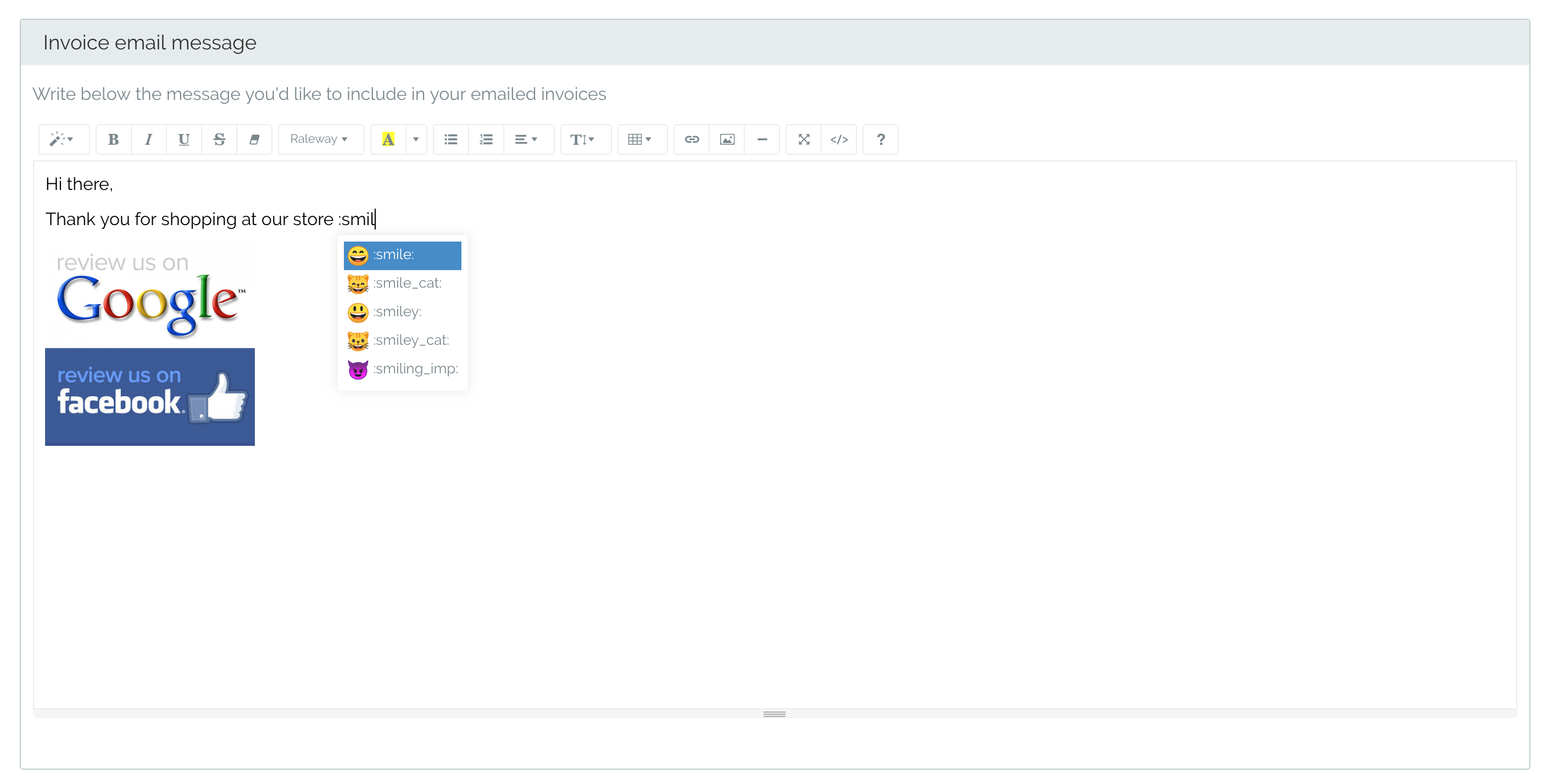Choose the :smiley: emoji suggestion
The width and height of the screenshot is (1548, 784).
[402, 312]
